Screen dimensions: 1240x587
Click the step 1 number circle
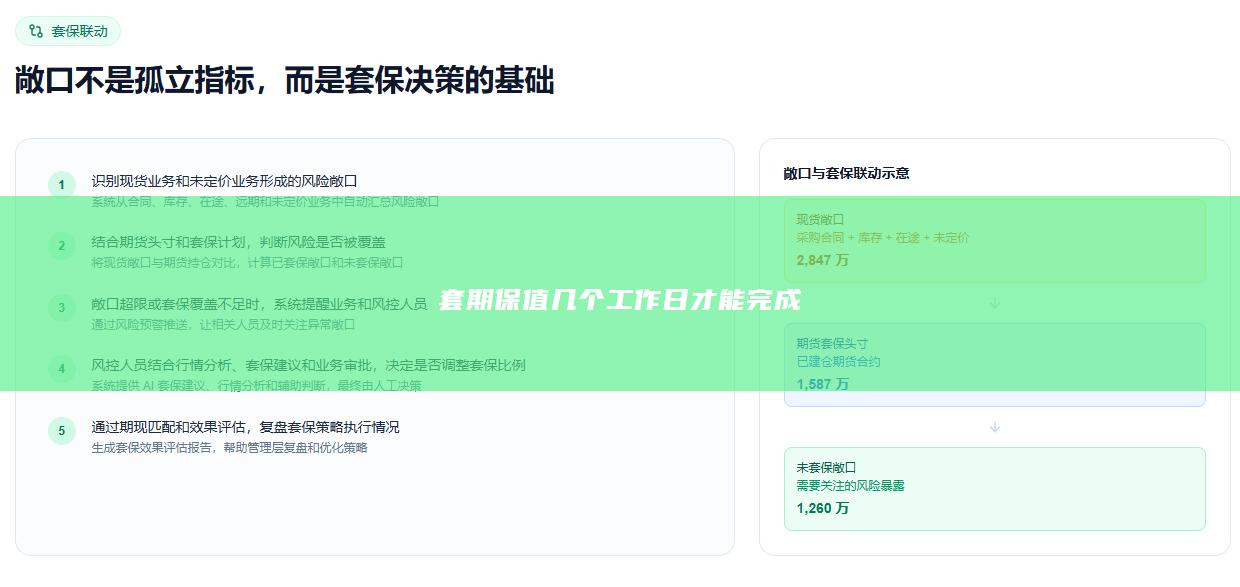[61, 185]
